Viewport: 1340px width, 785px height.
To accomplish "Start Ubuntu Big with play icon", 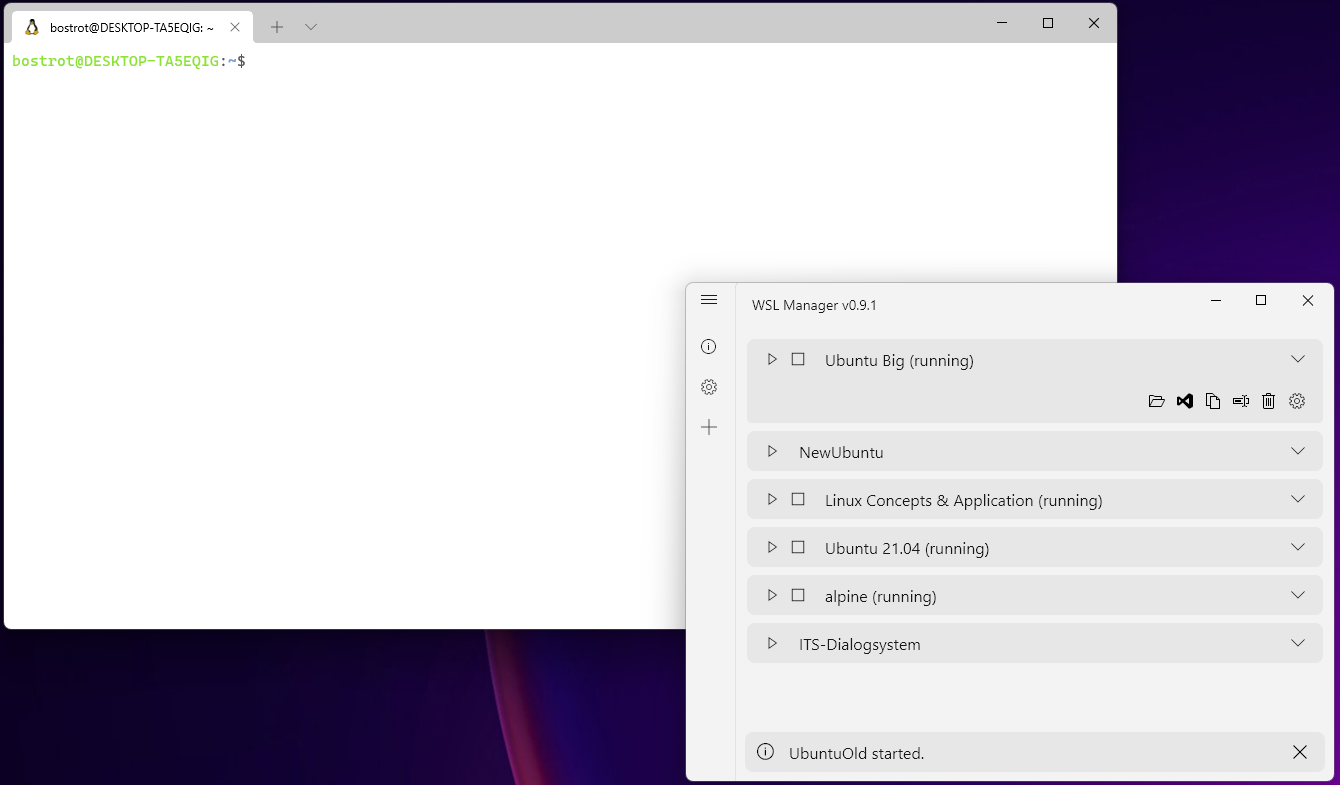I will click(772, 359).
